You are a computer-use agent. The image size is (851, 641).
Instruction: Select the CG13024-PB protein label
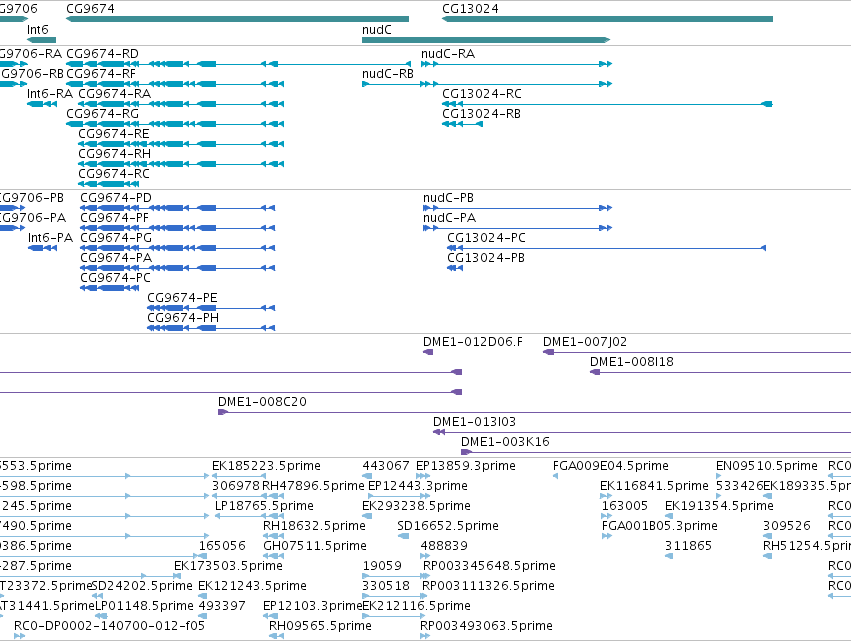(x=486, y=258)
